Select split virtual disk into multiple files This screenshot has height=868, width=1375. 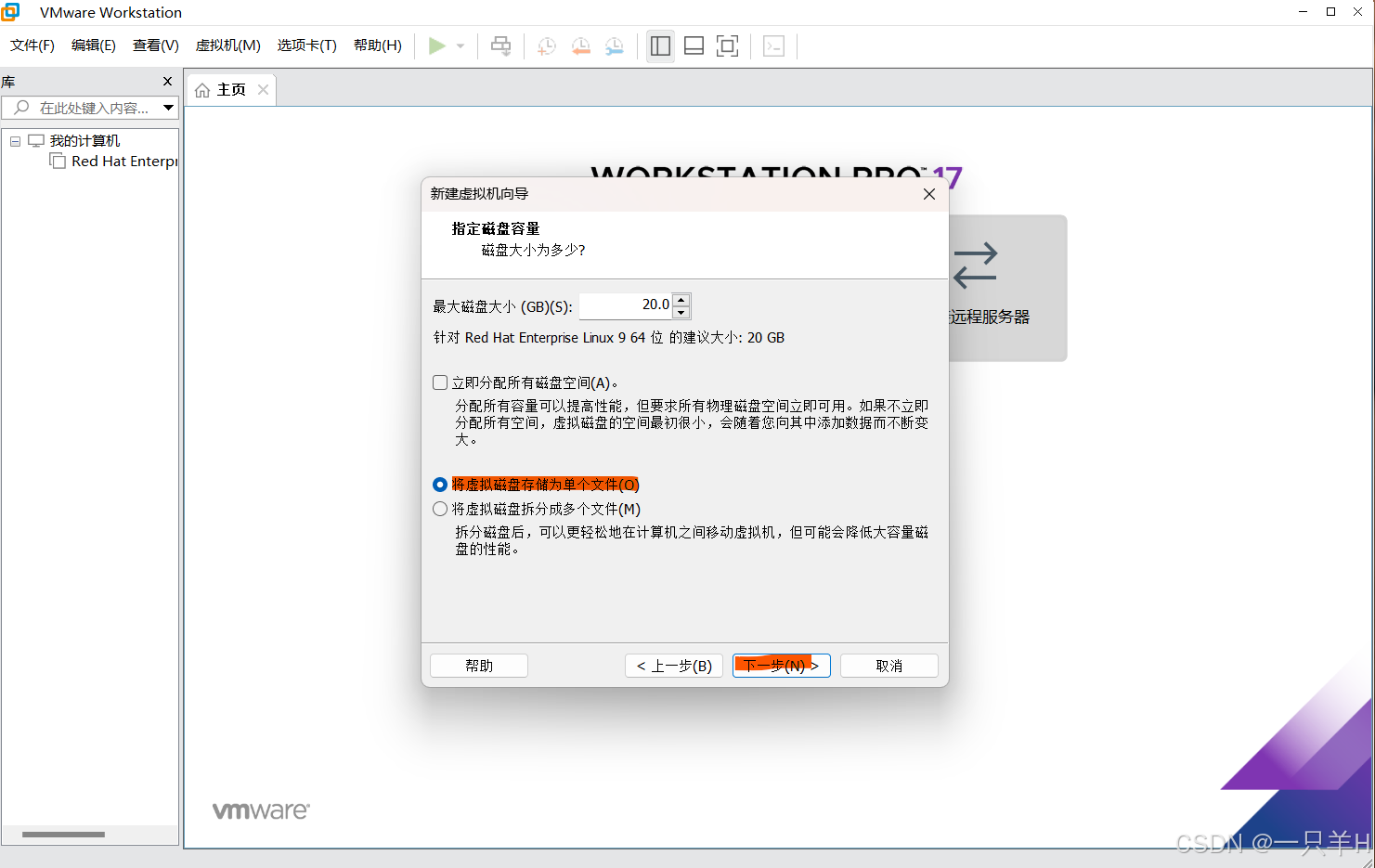(x=440, y=509)
